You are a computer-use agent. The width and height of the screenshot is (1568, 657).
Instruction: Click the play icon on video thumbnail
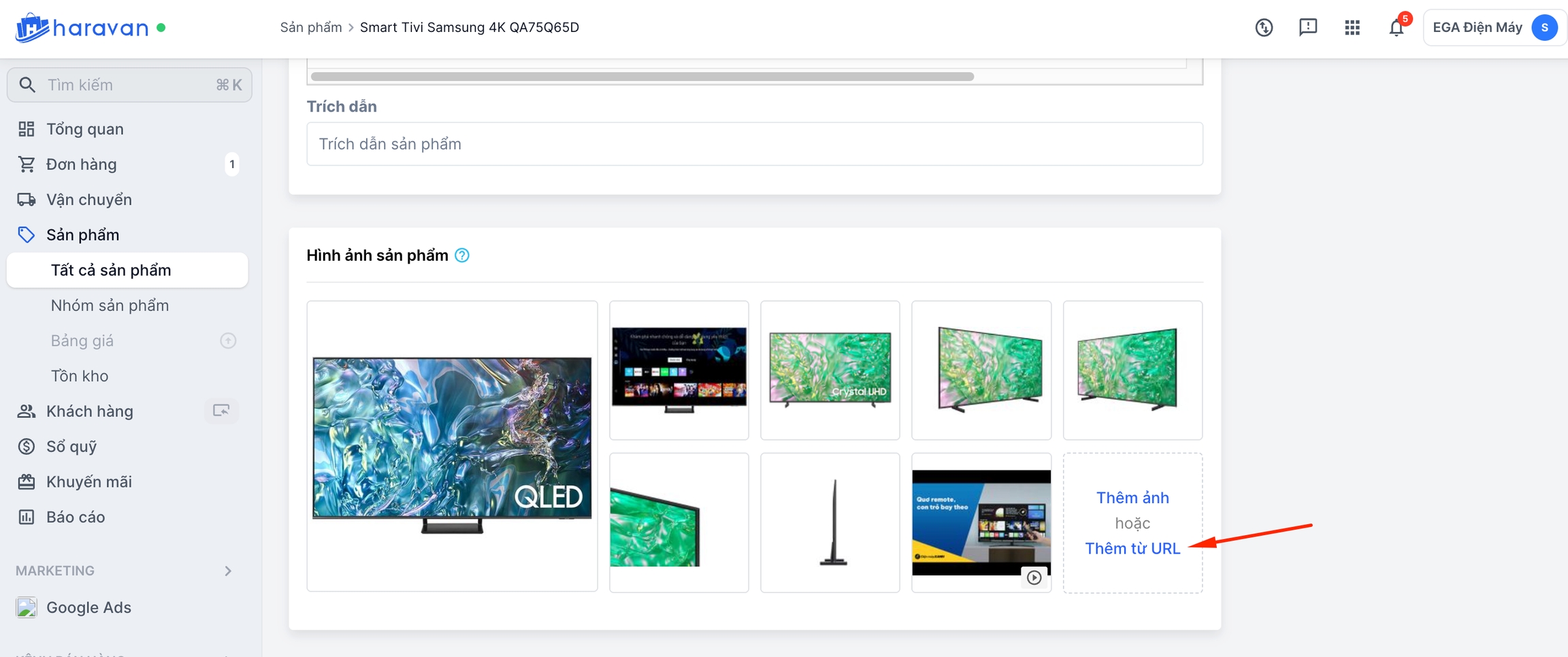(x=1034, y=577)
